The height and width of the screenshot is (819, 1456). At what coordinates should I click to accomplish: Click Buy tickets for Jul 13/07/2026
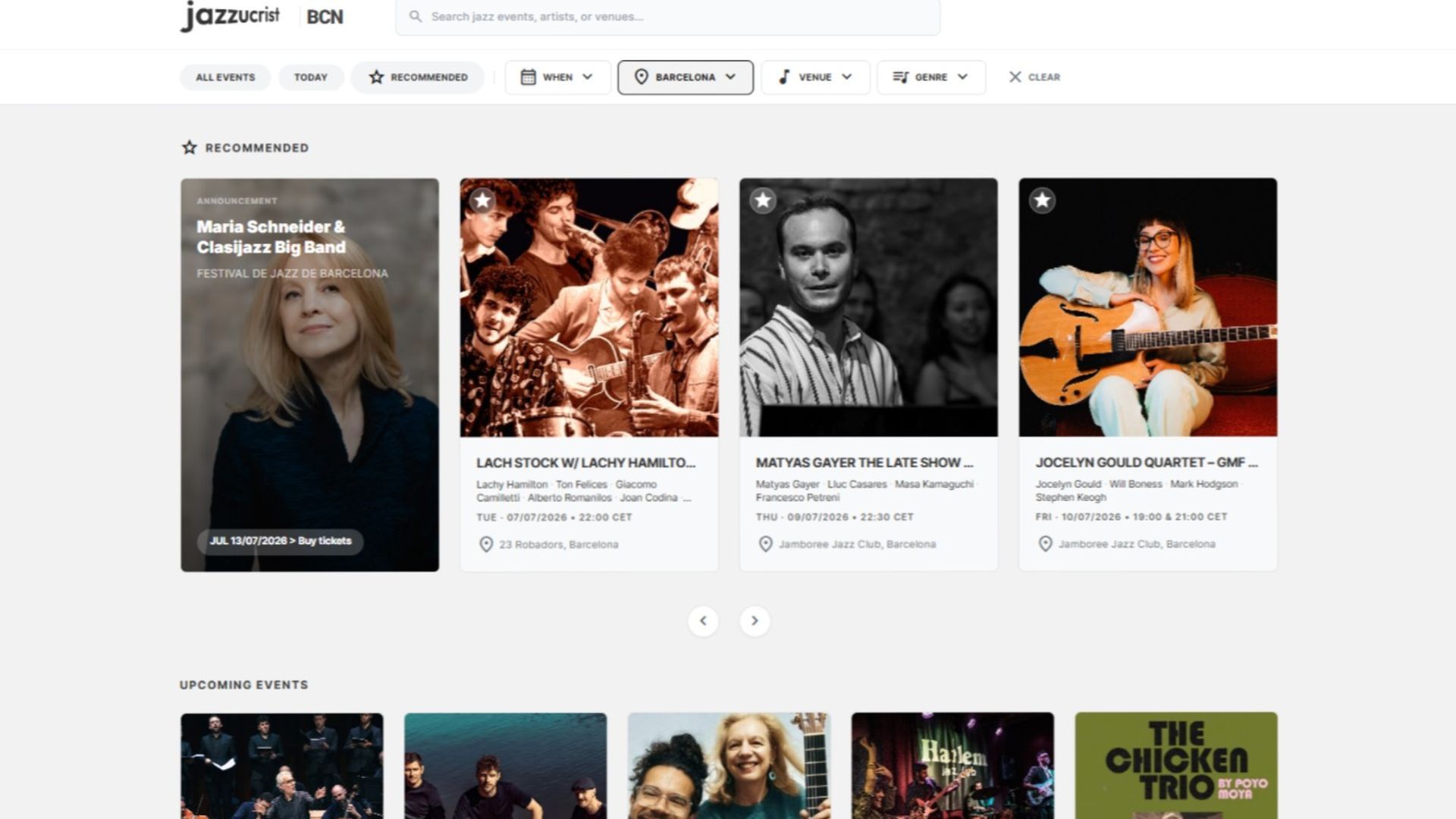[x=281, y=541]
